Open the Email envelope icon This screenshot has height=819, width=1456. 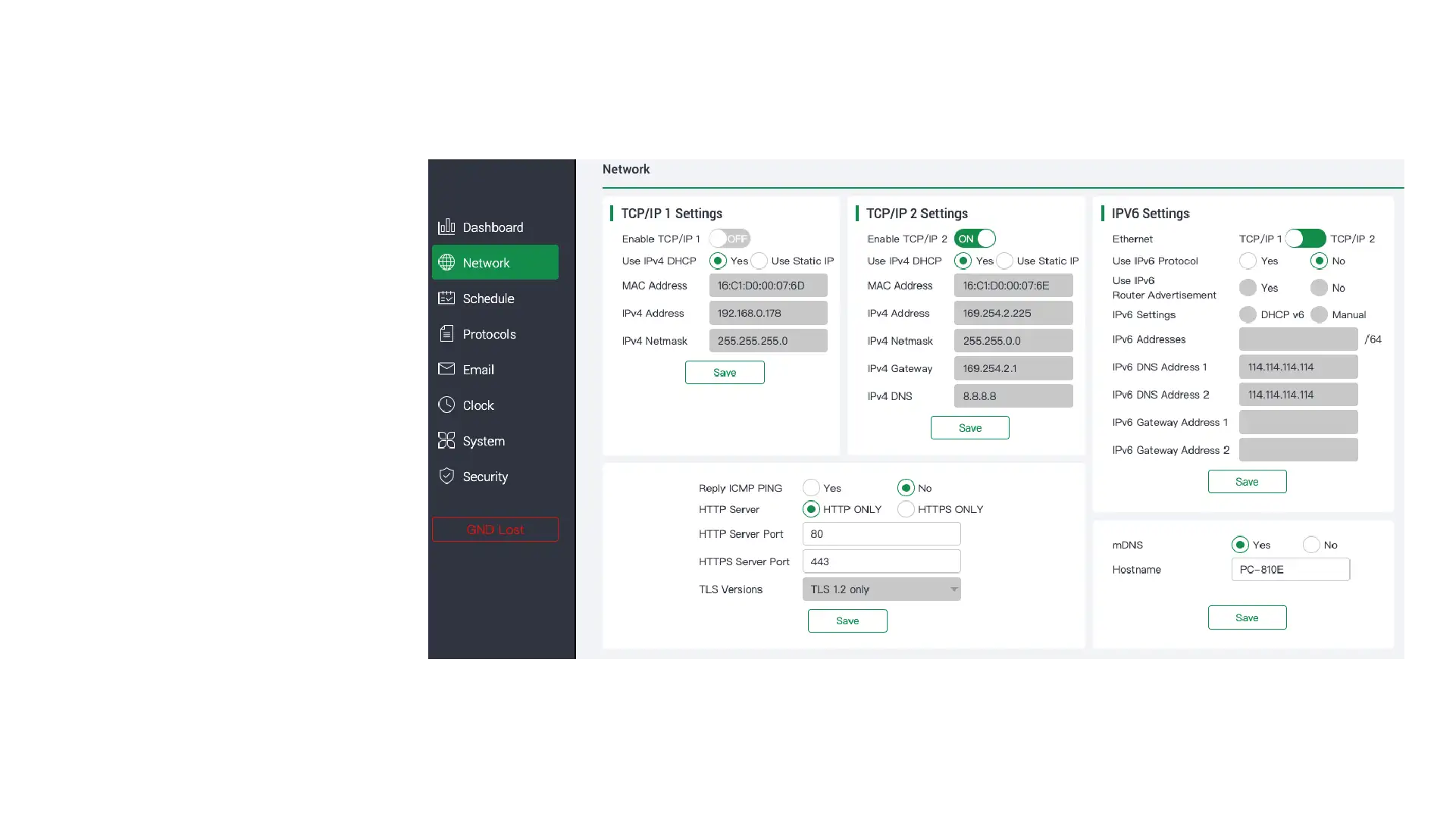click(x=446, y=369)
